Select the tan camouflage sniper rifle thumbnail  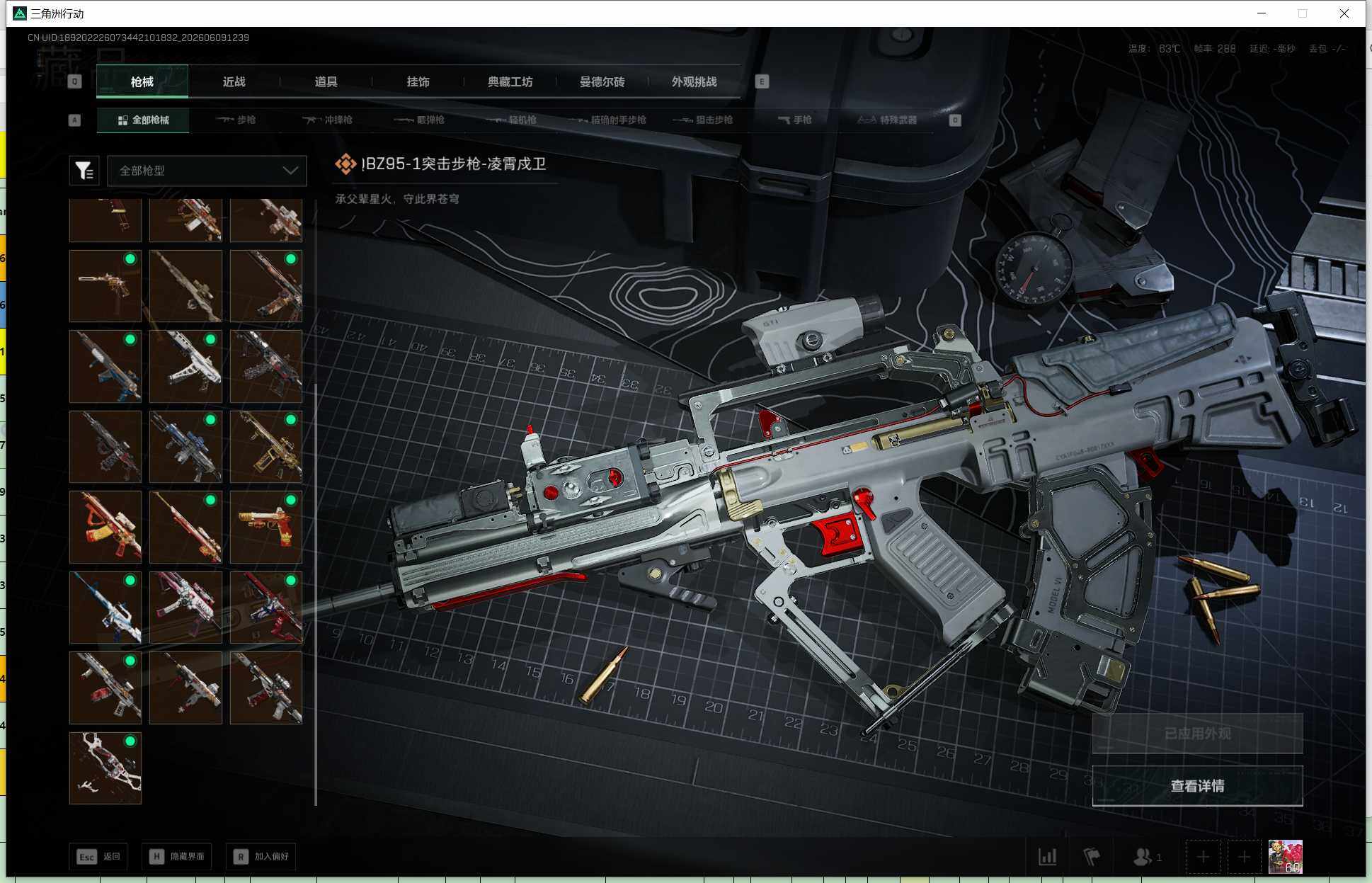point(185,286)
